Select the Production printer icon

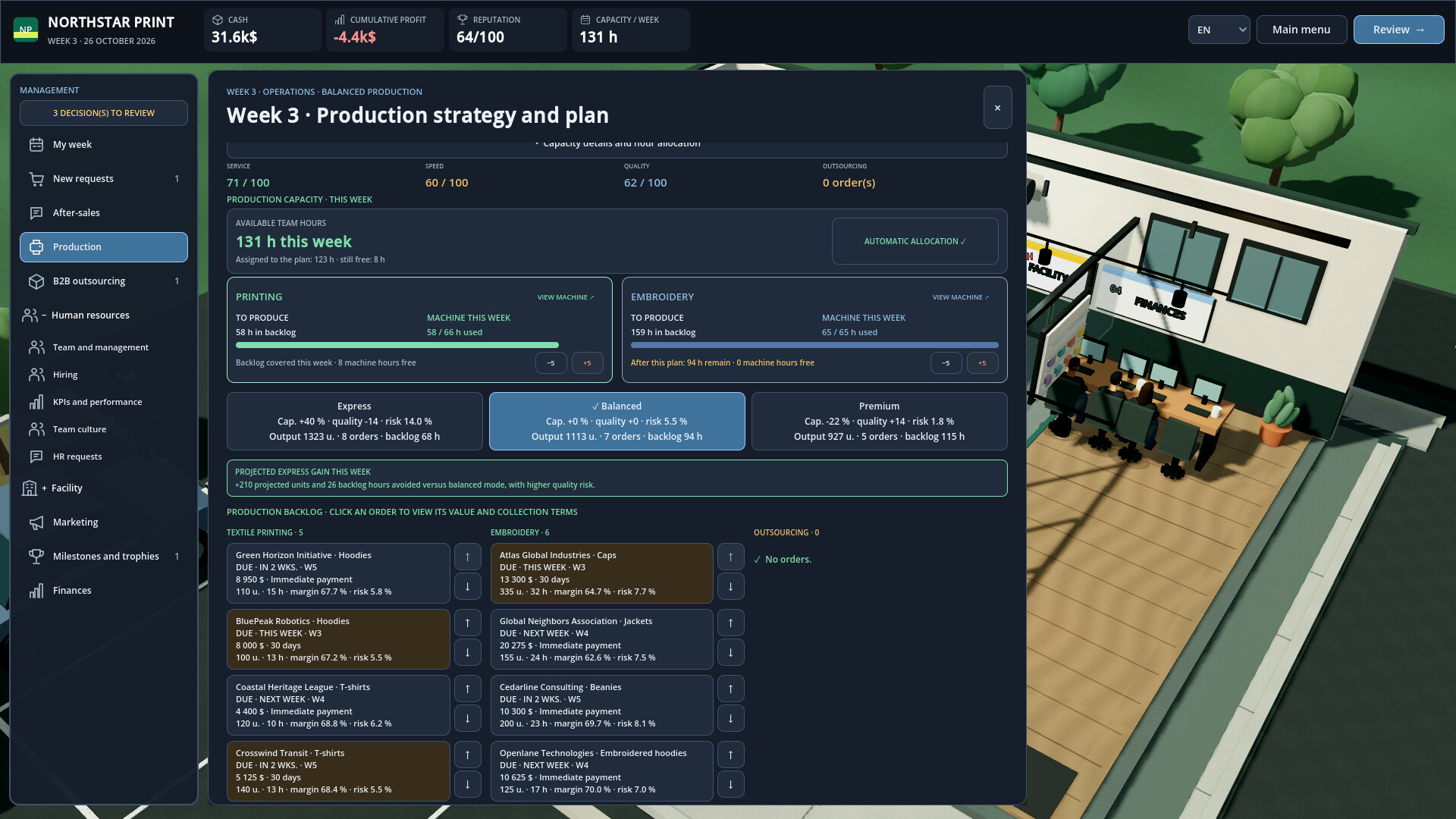pyautogui.click(x=36, y=247)
